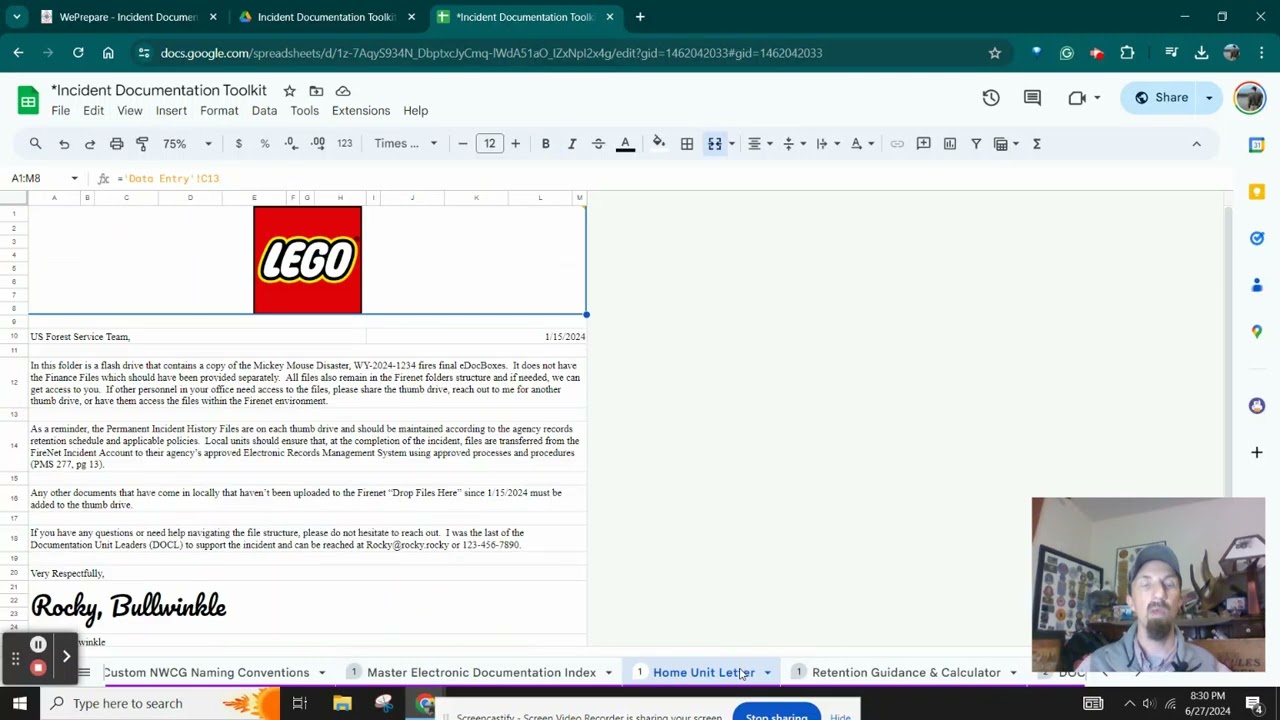Viewport: 1280px width, 720px height.
Task: Redo the last action
Action: pyautogui.click(x=90, y=144)
